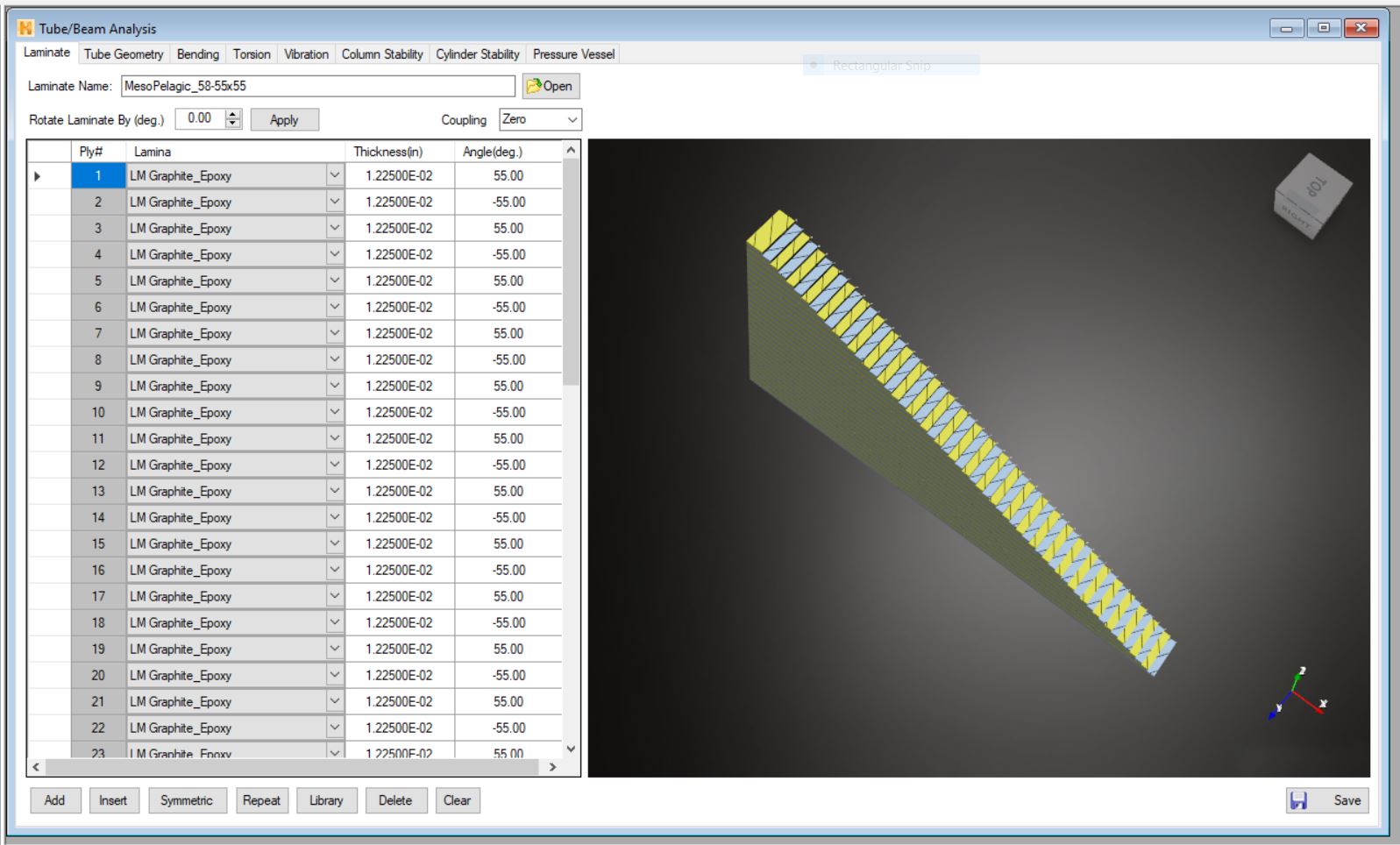
Task: Apply the laminate rotation
Action: (x=284, y=120)
